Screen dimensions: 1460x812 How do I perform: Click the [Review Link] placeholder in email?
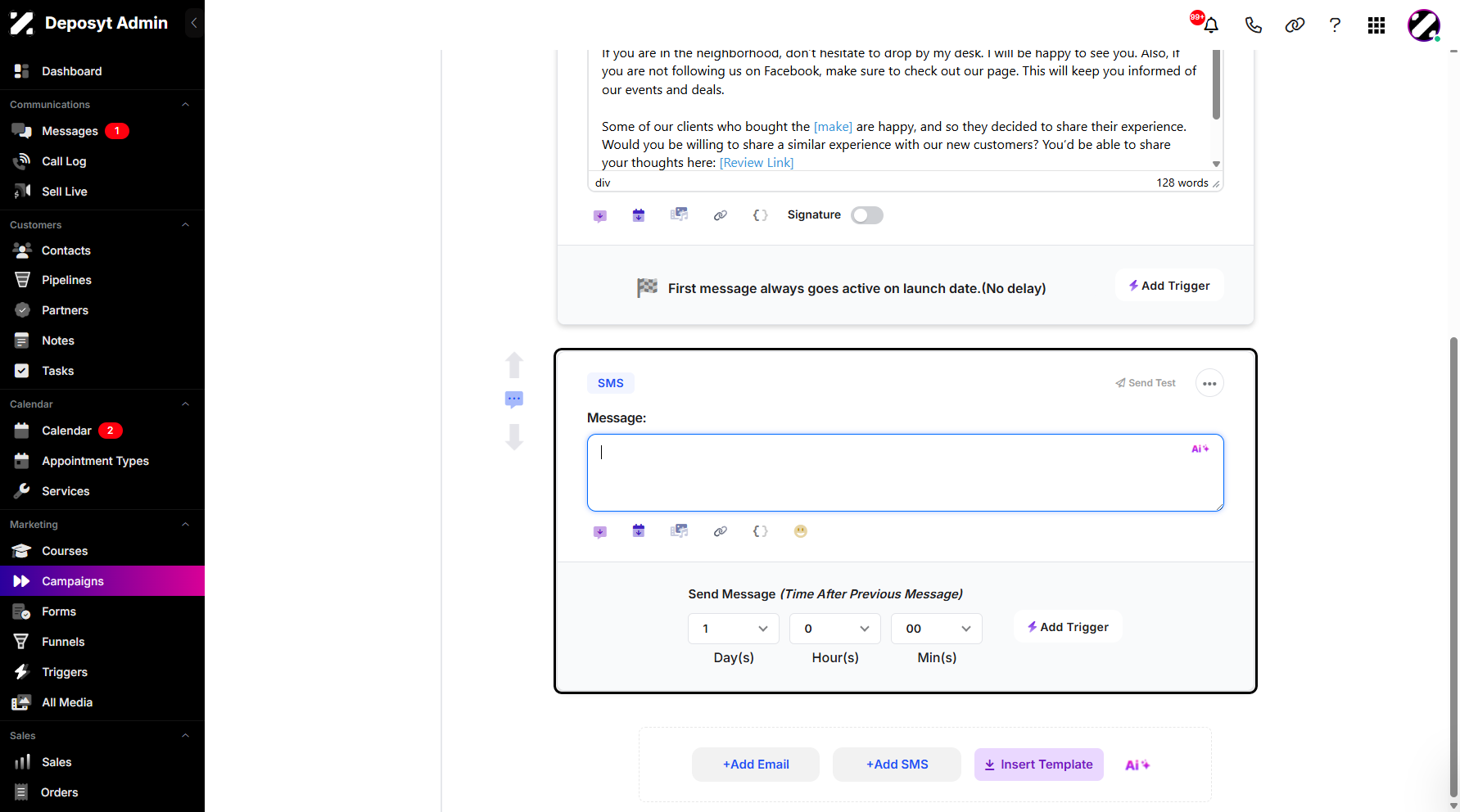point(757,163)
